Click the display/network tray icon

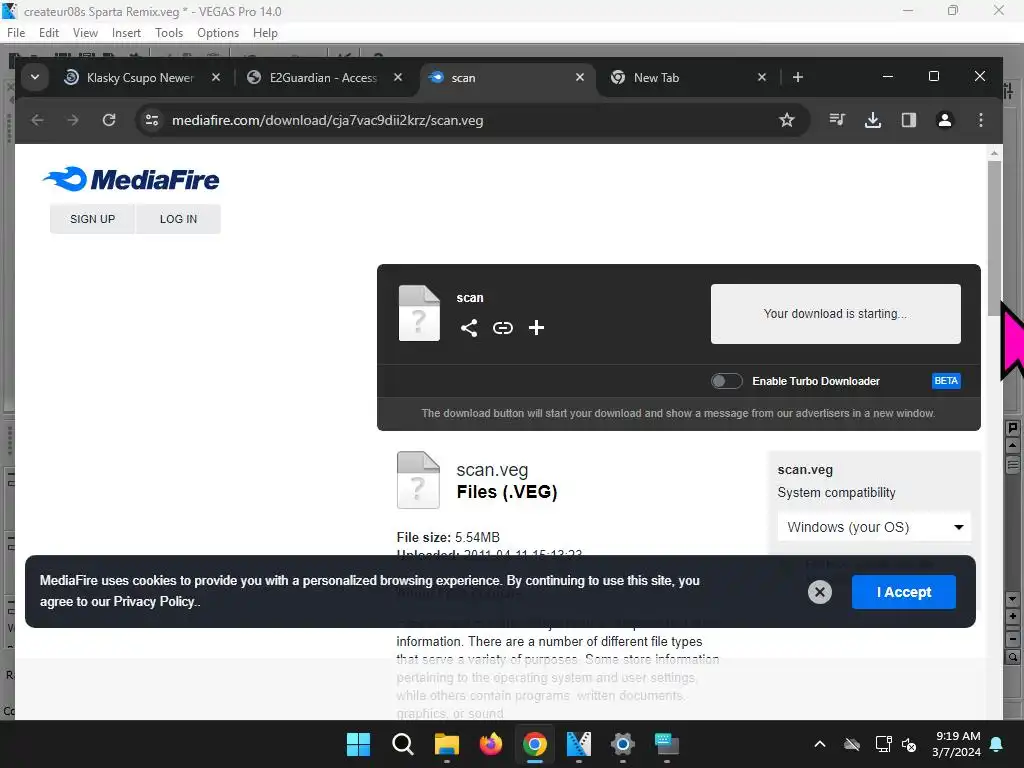pyautogui.click(x=883, y=744)
